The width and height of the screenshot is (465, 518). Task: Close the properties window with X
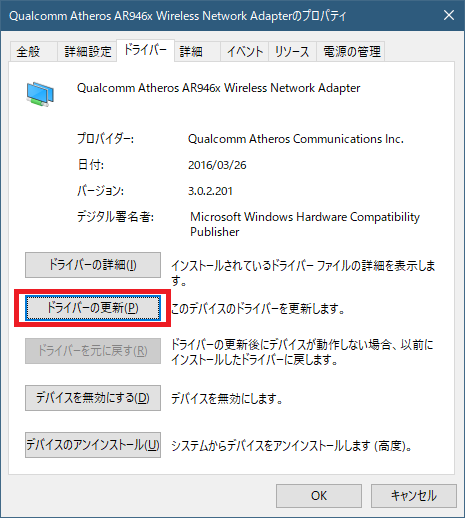tap(449, 15)
